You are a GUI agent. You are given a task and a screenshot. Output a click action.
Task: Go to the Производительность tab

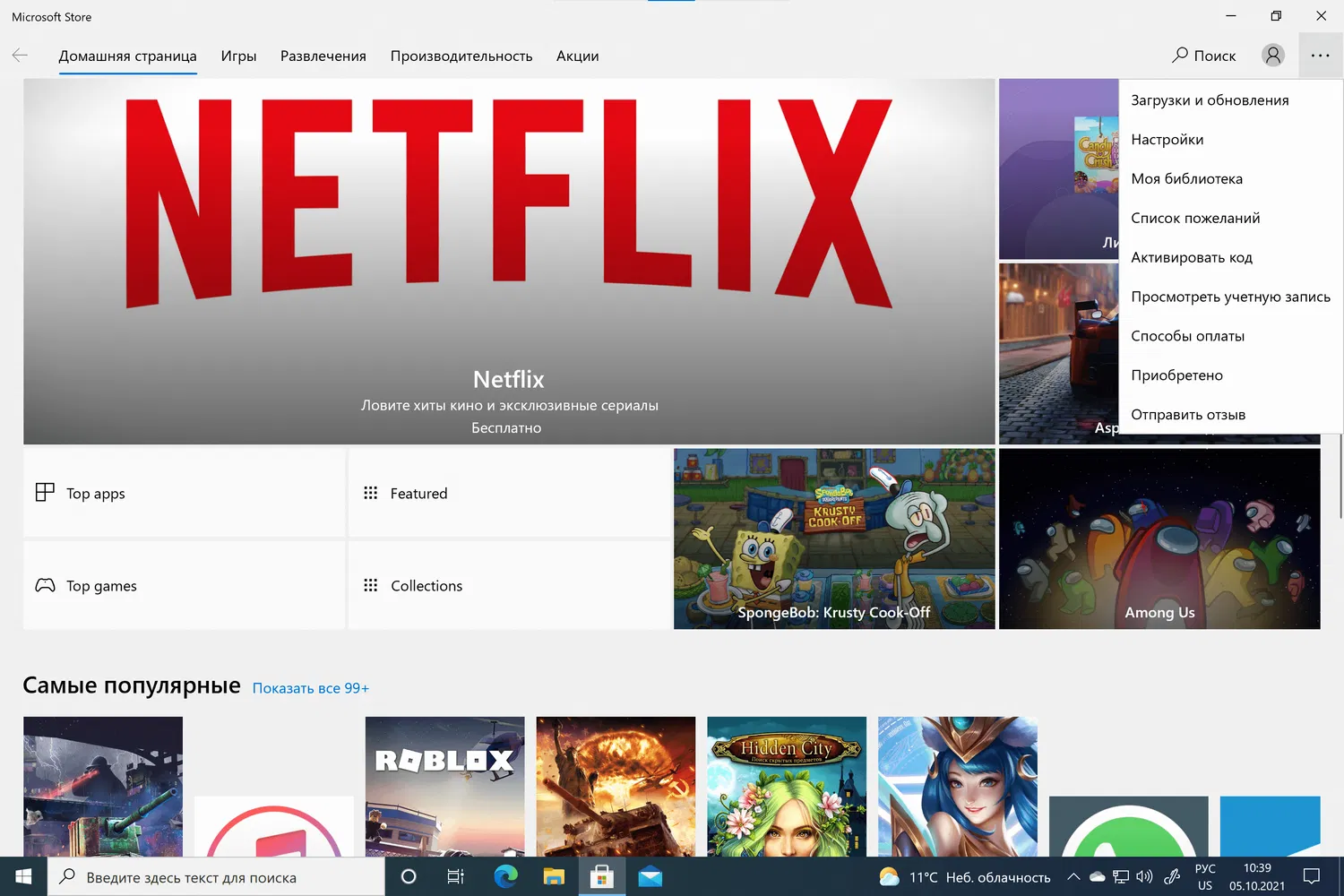pos(461,56)
